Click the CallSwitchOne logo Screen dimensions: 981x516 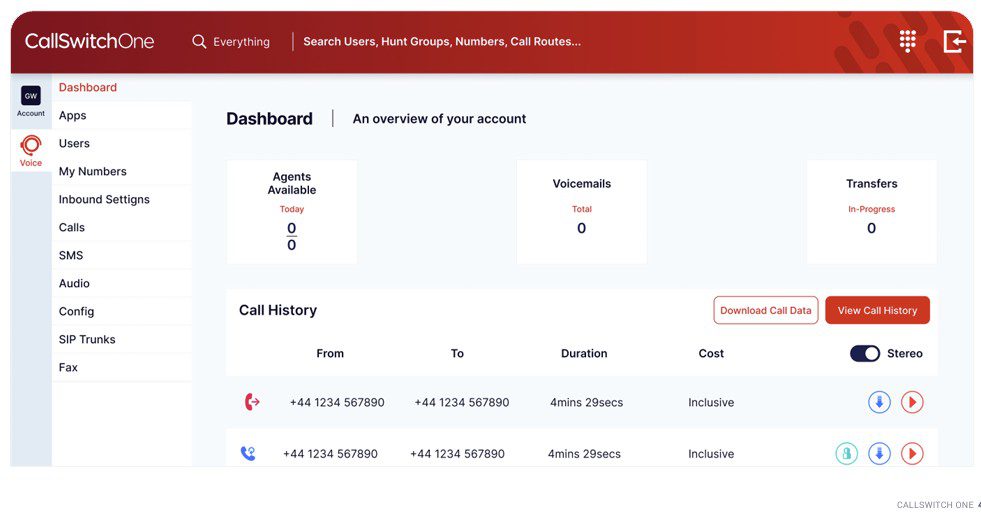pyautogui.click(x=89, y=41)
